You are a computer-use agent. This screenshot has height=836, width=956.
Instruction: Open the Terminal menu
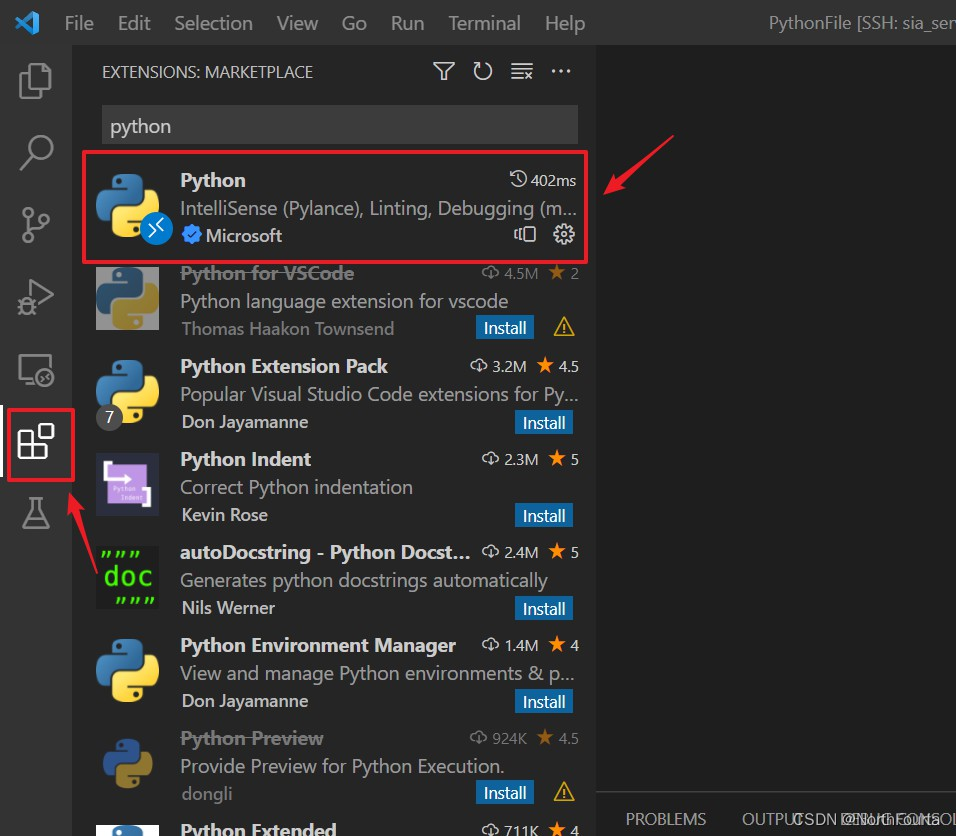click(x=485, y=23)
